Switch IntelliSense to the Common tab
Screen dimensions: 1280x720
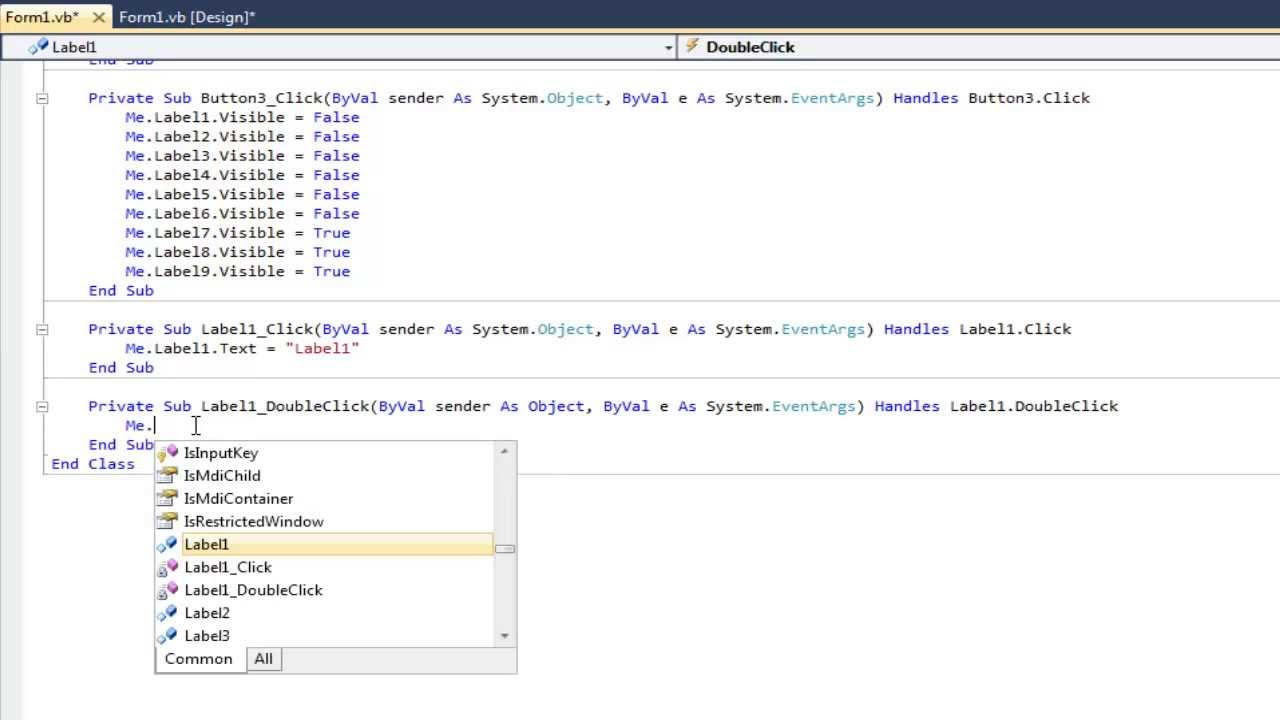pyautogui.click(x=199, y=659)
